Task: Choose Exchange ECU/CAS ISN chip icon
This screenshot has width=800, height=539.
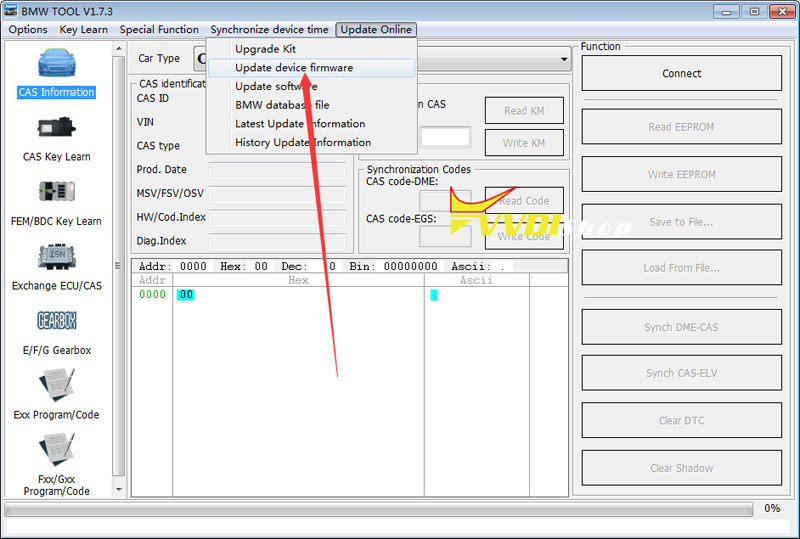Action: click(x=57, y=257)
